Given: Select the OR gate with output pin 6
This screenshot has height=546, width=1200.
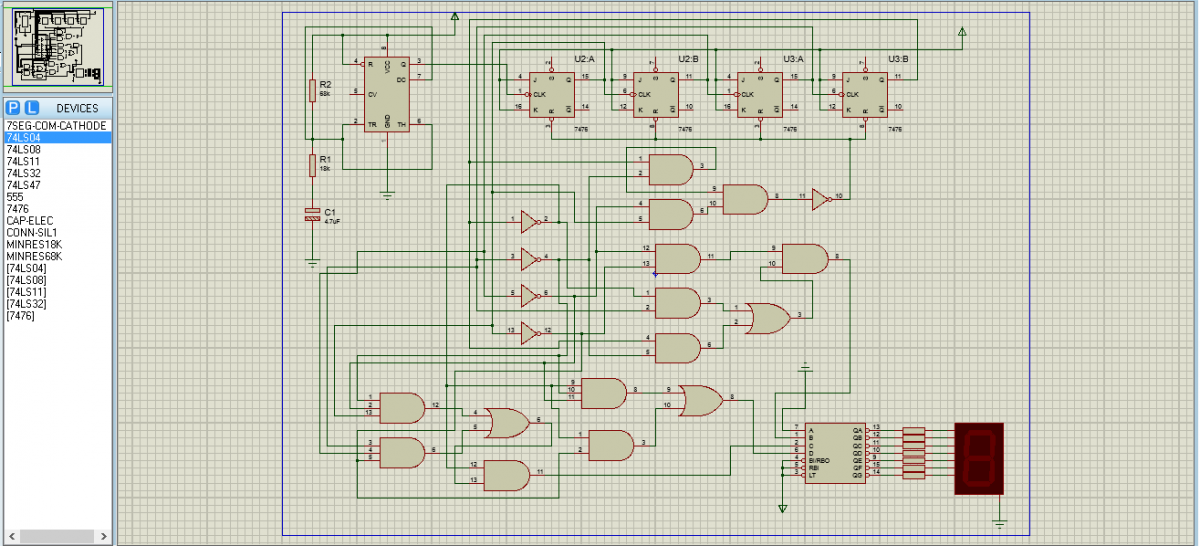Looking at the screenshot, I should click(505, 422).
